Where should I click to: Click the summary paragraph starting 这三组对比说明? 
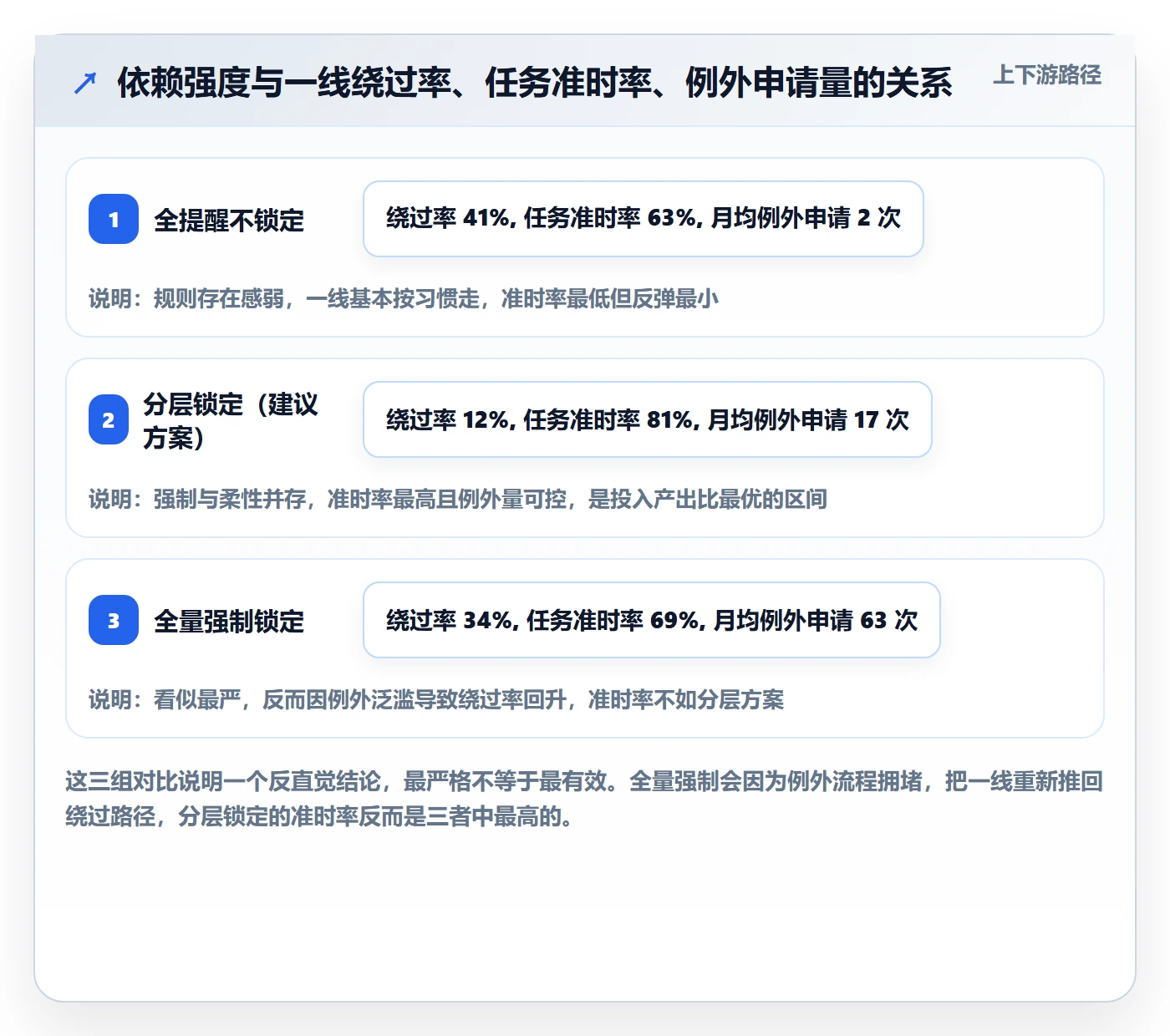coord(584,799)
